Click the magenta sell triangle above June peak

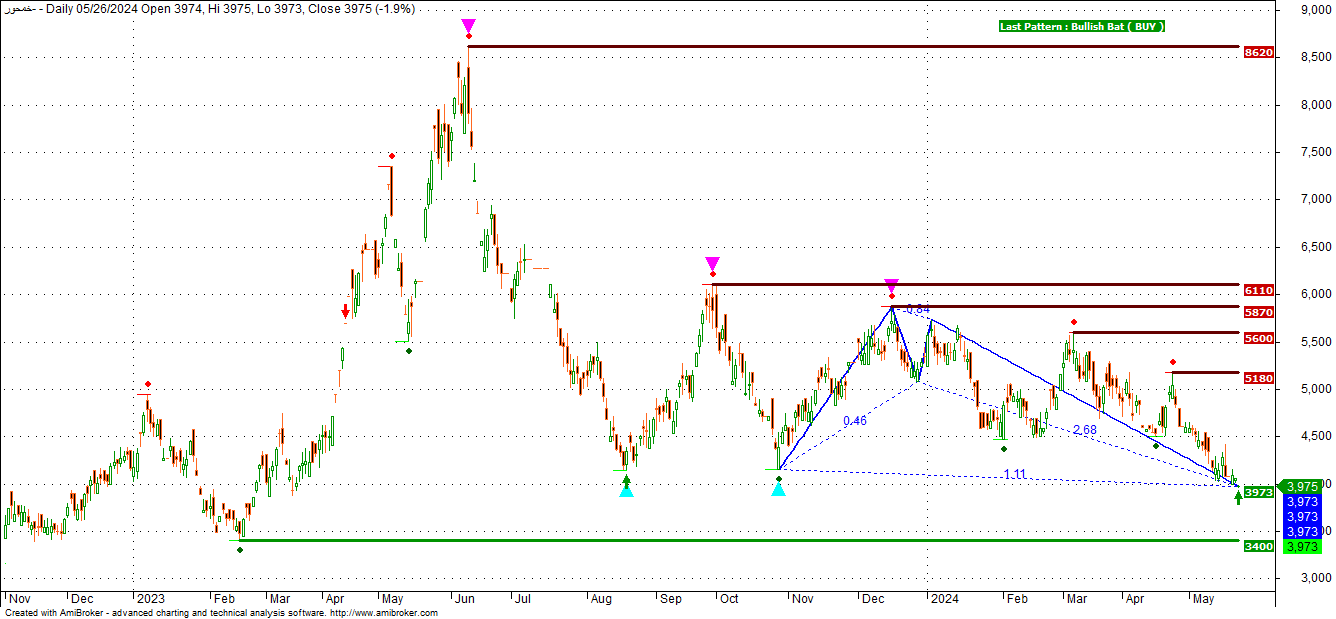[468, 25]
